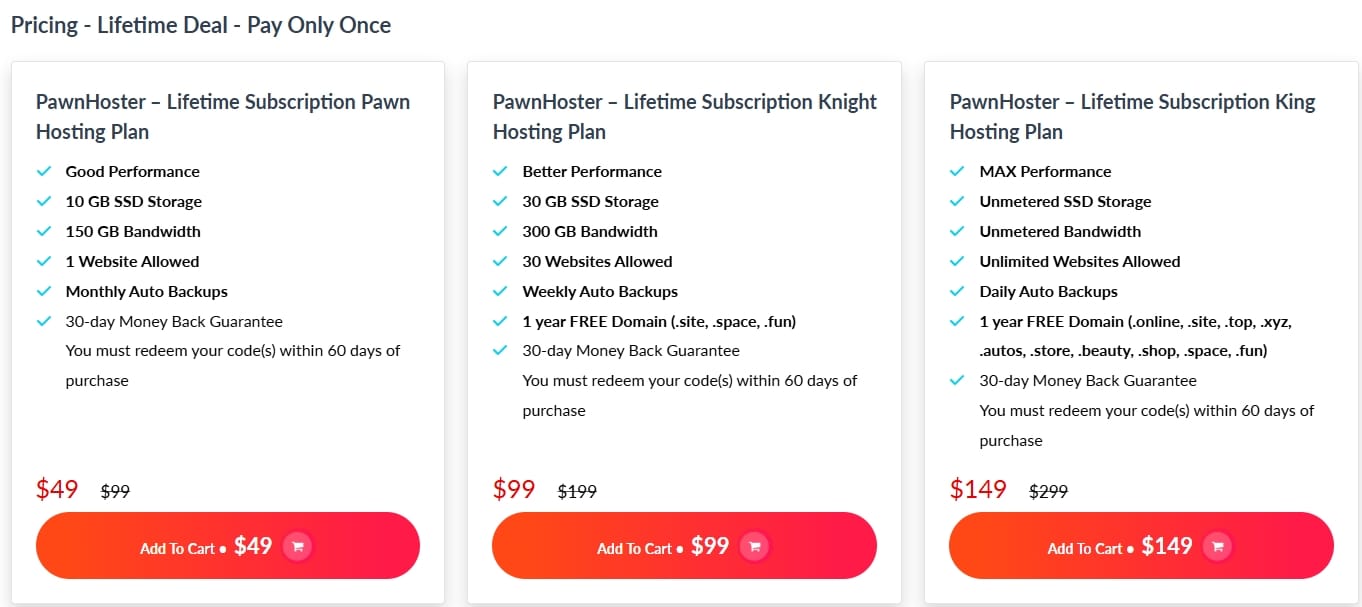Add the Knight plan to cart for $99
The width and height of the screenshot is (1362, 607).
[684, 546]
